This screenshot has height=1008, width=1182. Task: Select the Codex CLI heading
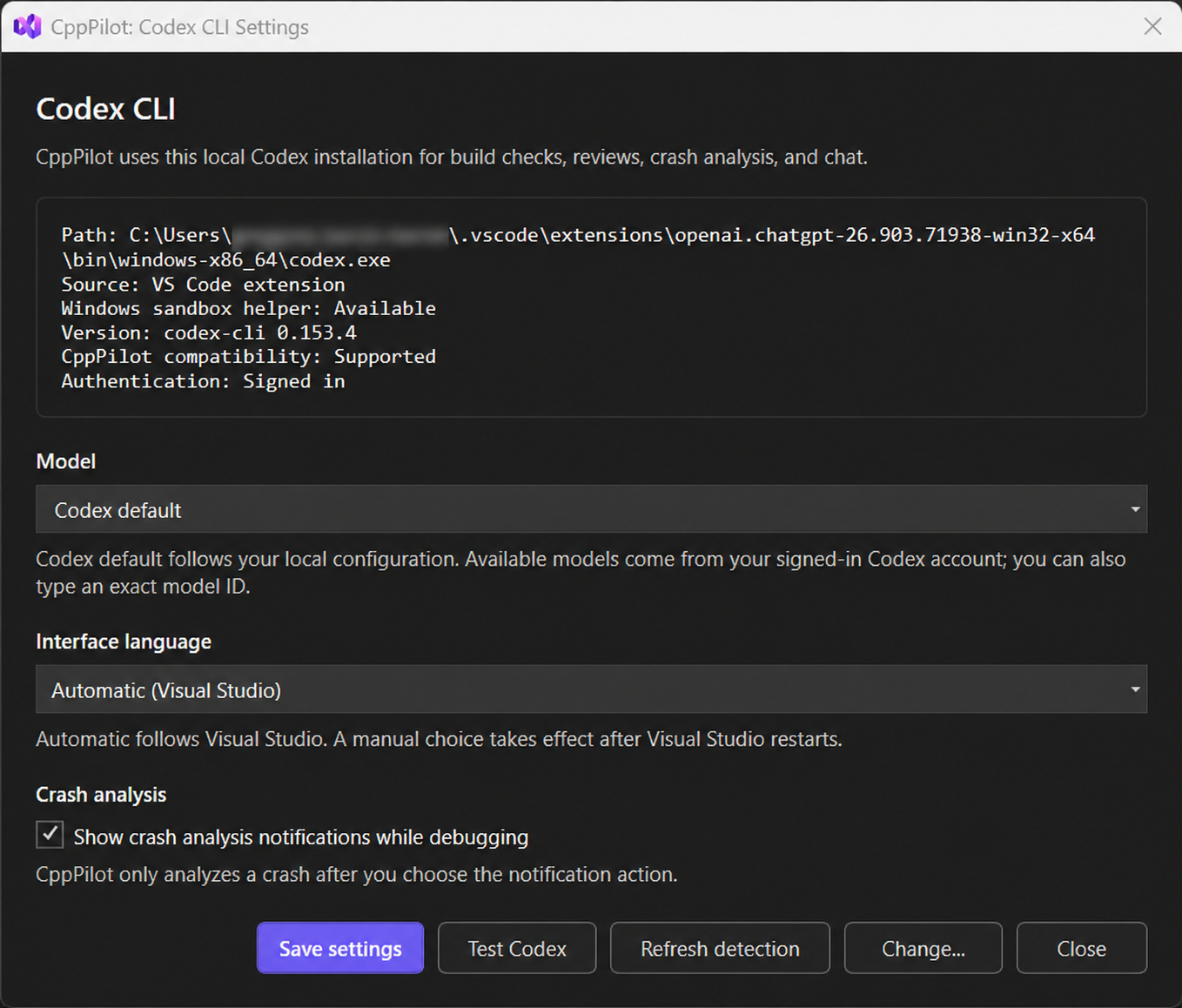(x=106, y=109)
